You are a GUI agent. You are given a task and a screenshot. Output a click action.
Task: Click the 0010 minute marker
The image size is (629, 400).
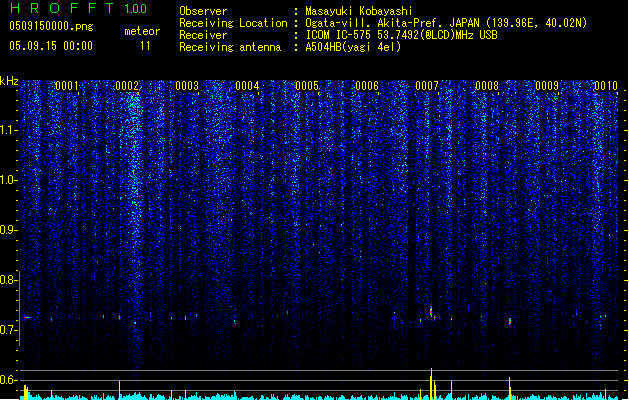click(x=606, y=86)
